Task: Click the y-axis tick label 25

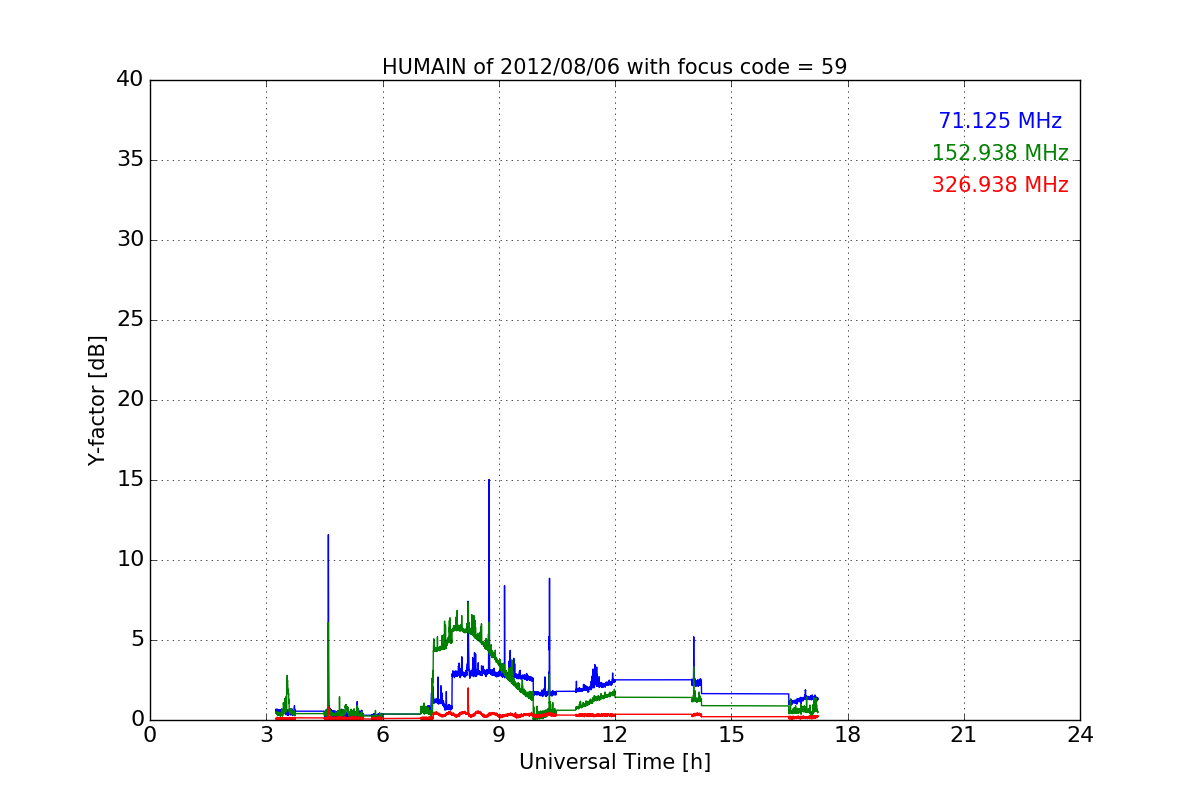Action: pos(129,320)
